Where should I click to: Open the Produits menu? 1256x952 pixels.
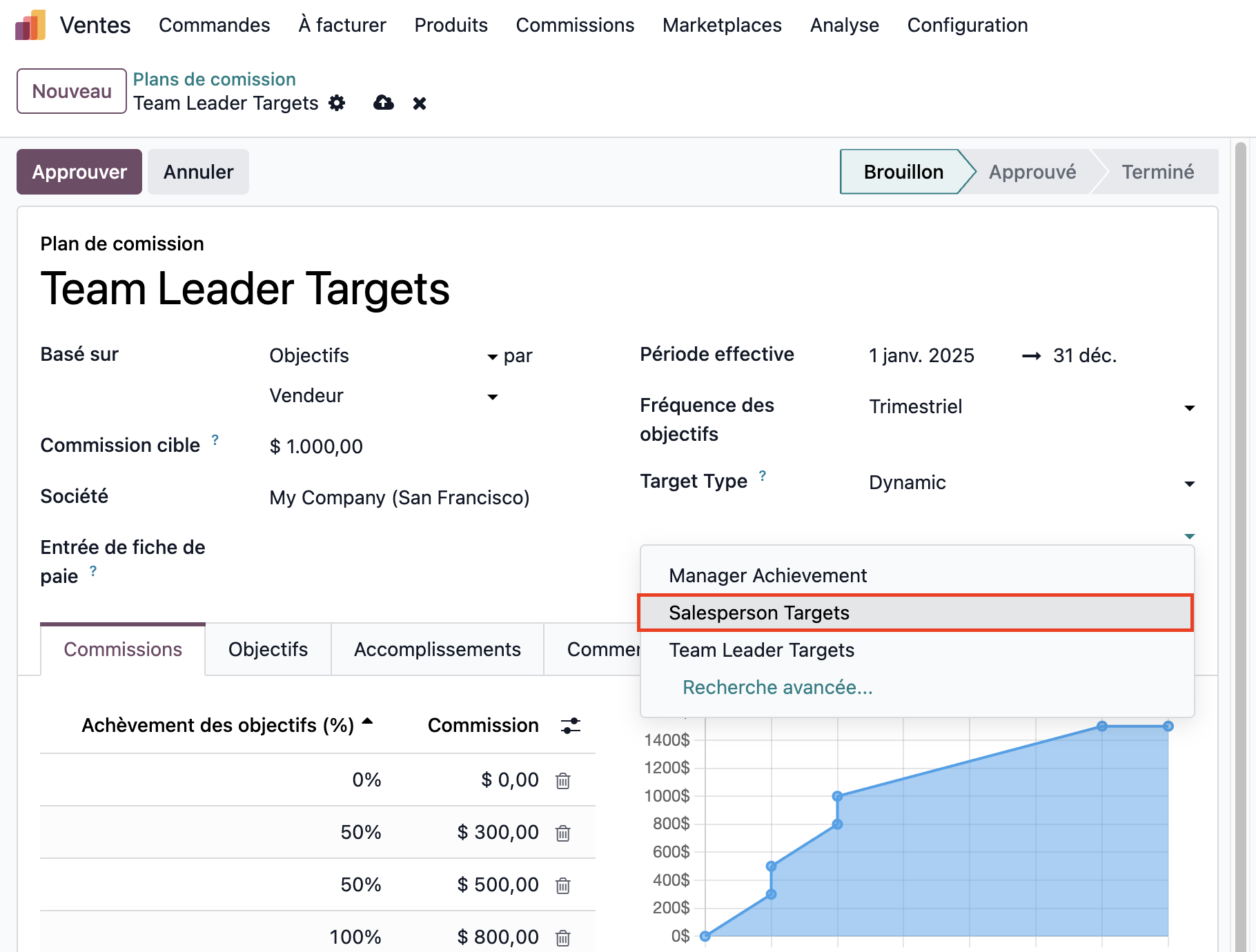click(451, 26)
